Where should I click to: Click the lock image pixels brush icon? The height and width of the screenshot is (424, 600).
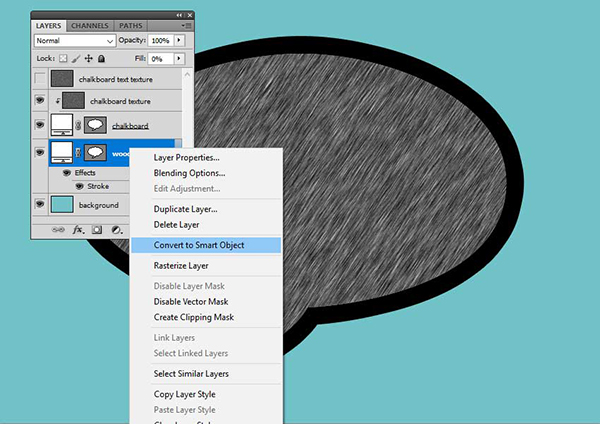(x=74, y=59)
